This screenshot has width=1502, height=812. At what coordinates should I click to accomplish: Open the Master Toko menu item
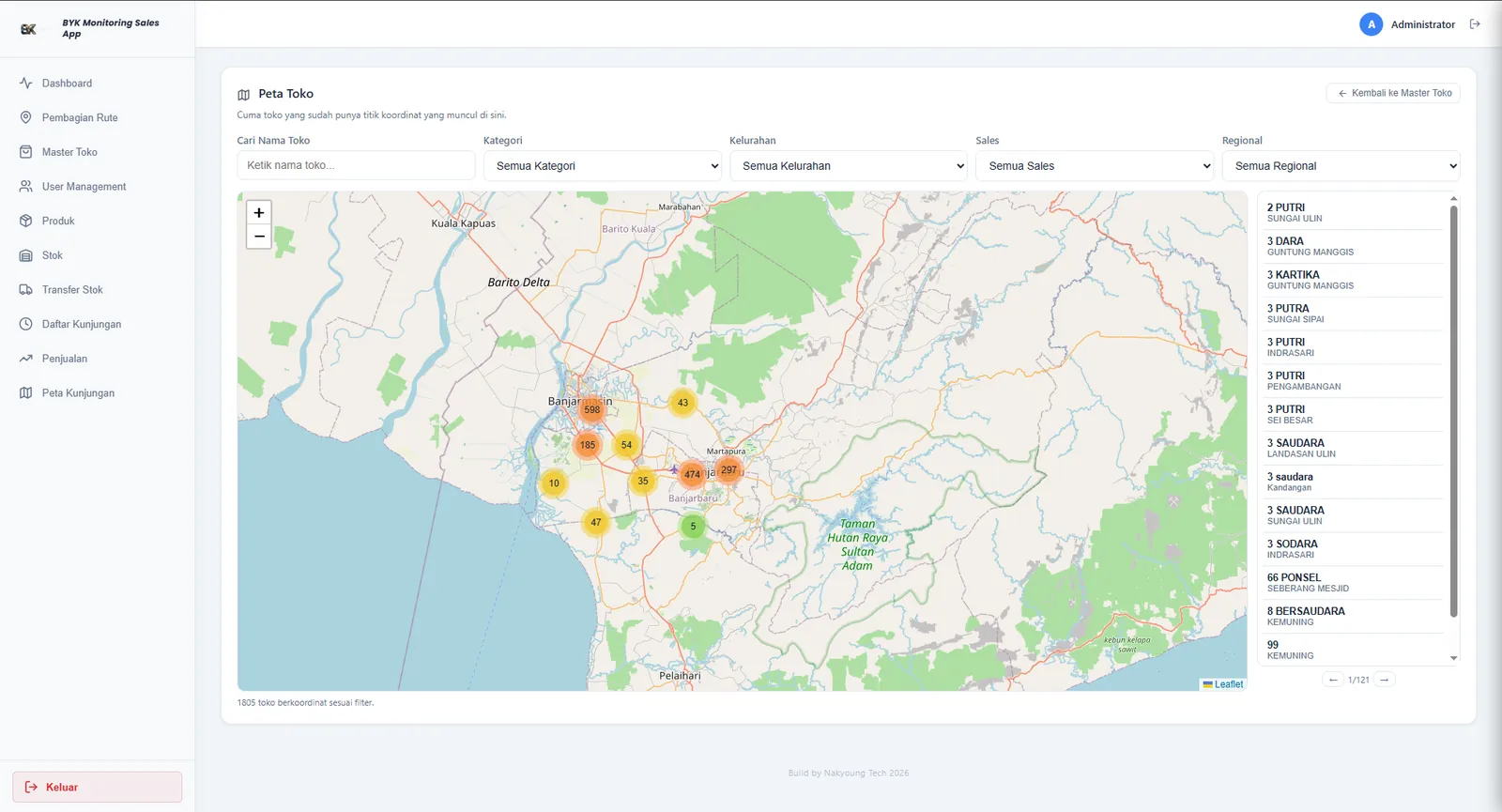(x=98, y=152)
